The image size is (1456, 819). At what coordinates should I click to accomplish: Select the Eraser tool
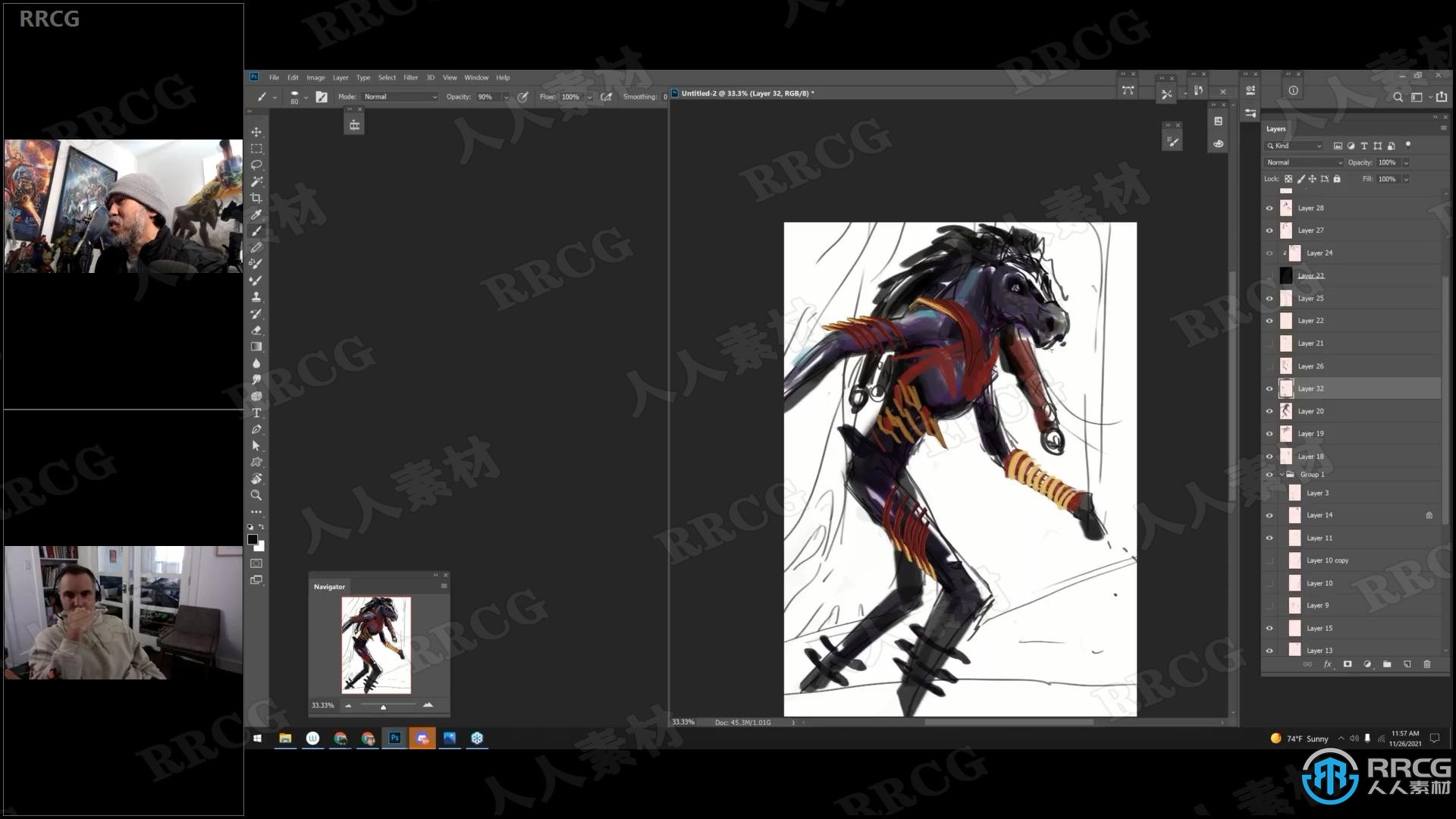[x=258, y=329]
